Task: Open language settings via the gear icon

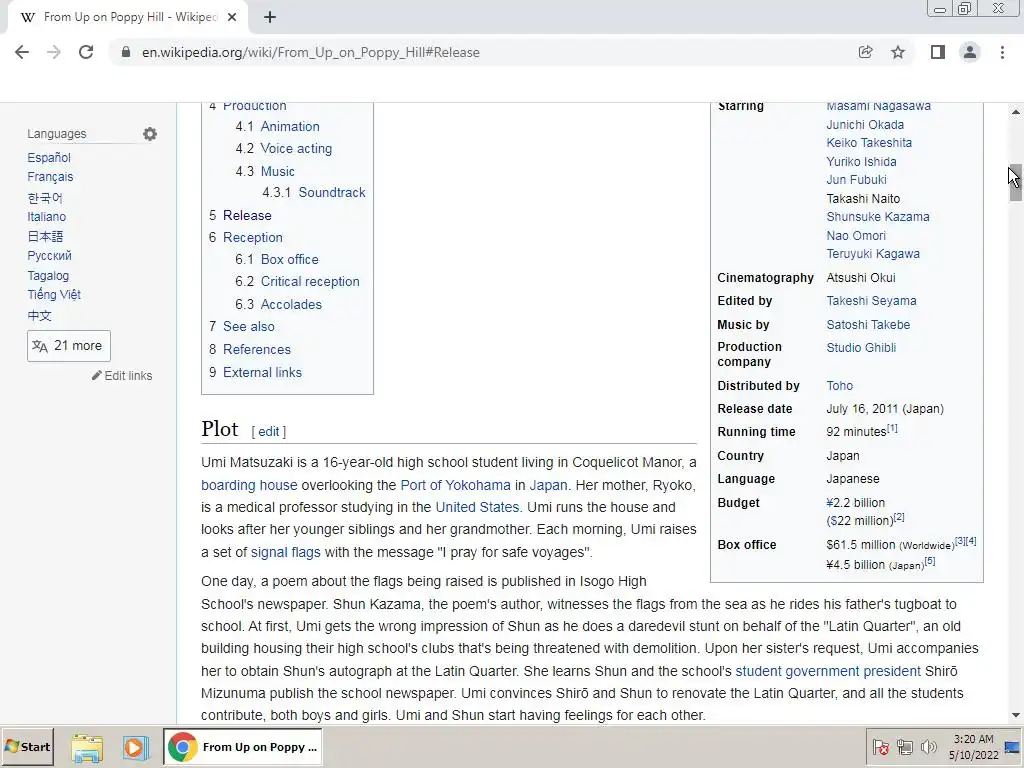Action: 150,134
